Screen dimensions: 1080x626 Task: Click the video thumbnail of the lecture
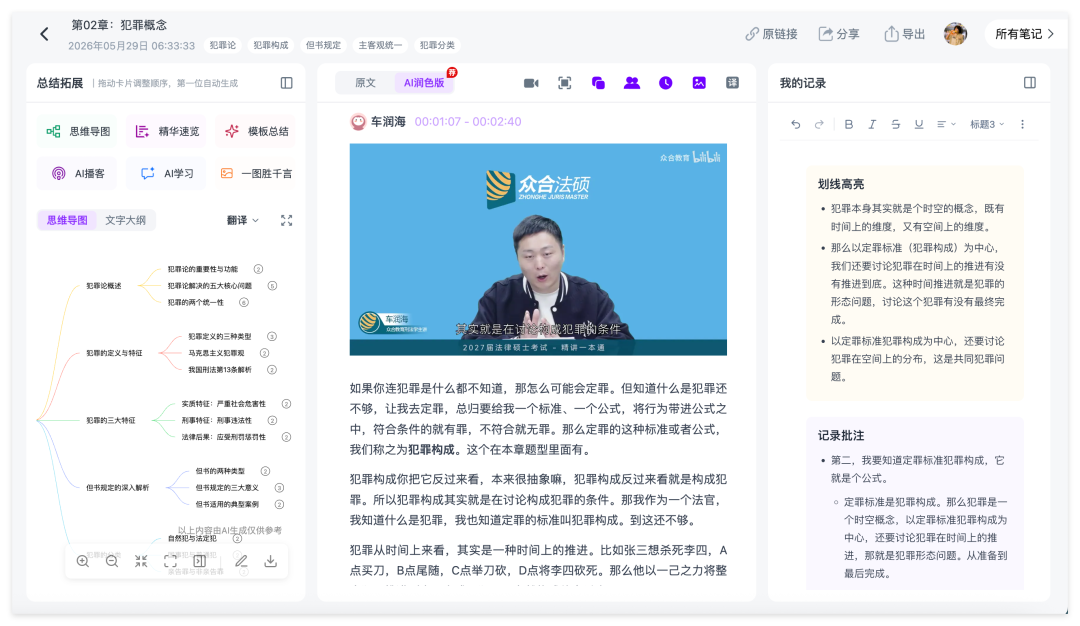point(538,249)
